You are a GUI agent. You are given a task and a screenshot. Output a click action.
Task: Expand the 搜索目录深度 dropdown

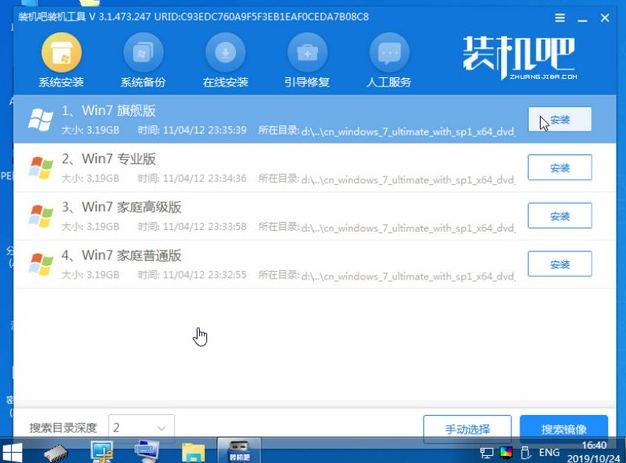pyautogui.click(x=164, y=428)
